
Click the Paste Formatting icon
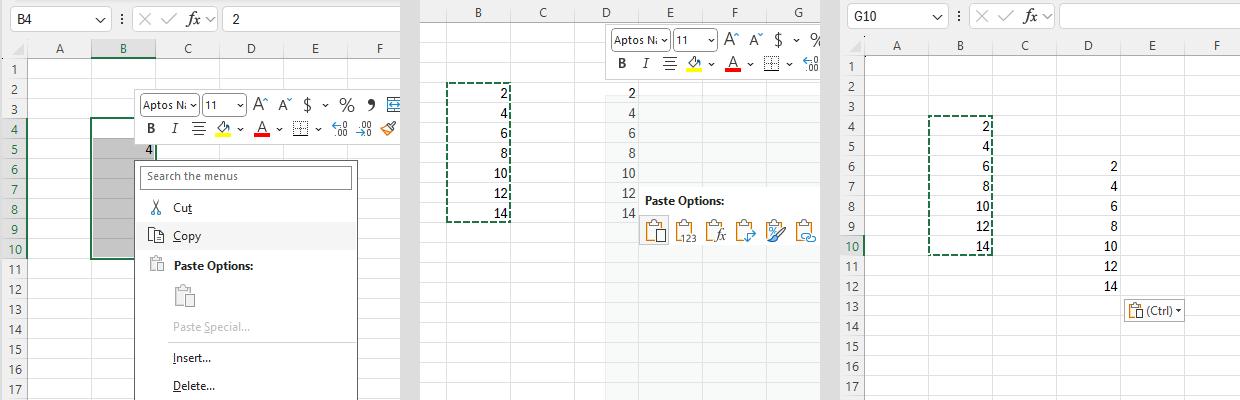pyautogui.click(x=775, y=232)
